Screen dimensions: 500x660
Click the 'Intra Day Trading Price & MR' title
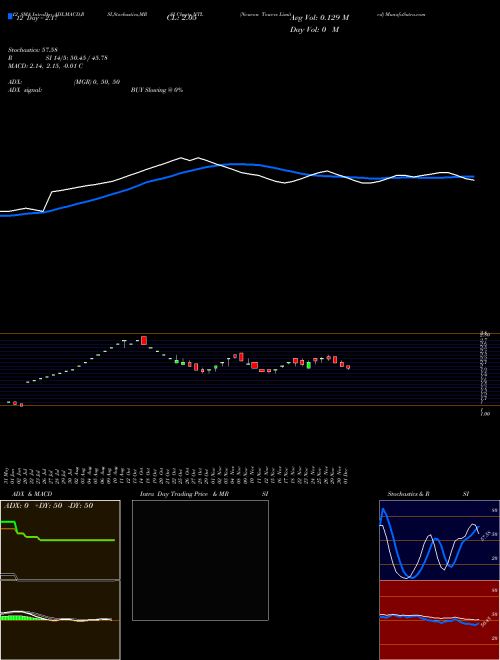point(184,494)
